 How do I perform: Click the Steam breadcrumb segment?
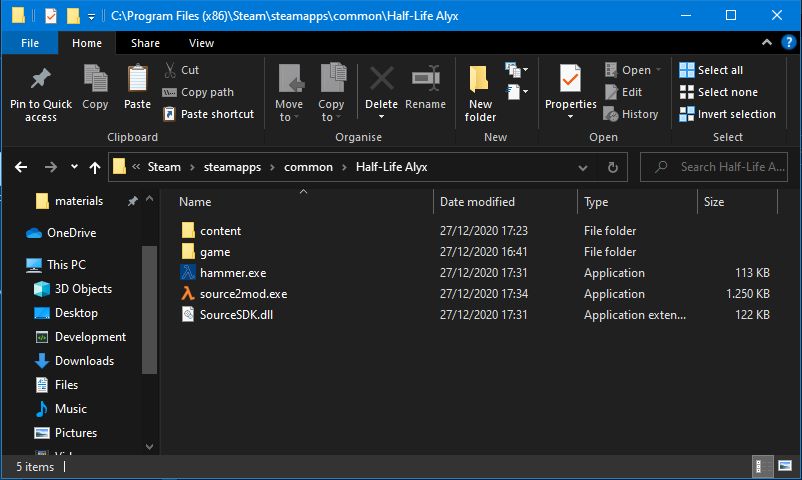[164, 167]
